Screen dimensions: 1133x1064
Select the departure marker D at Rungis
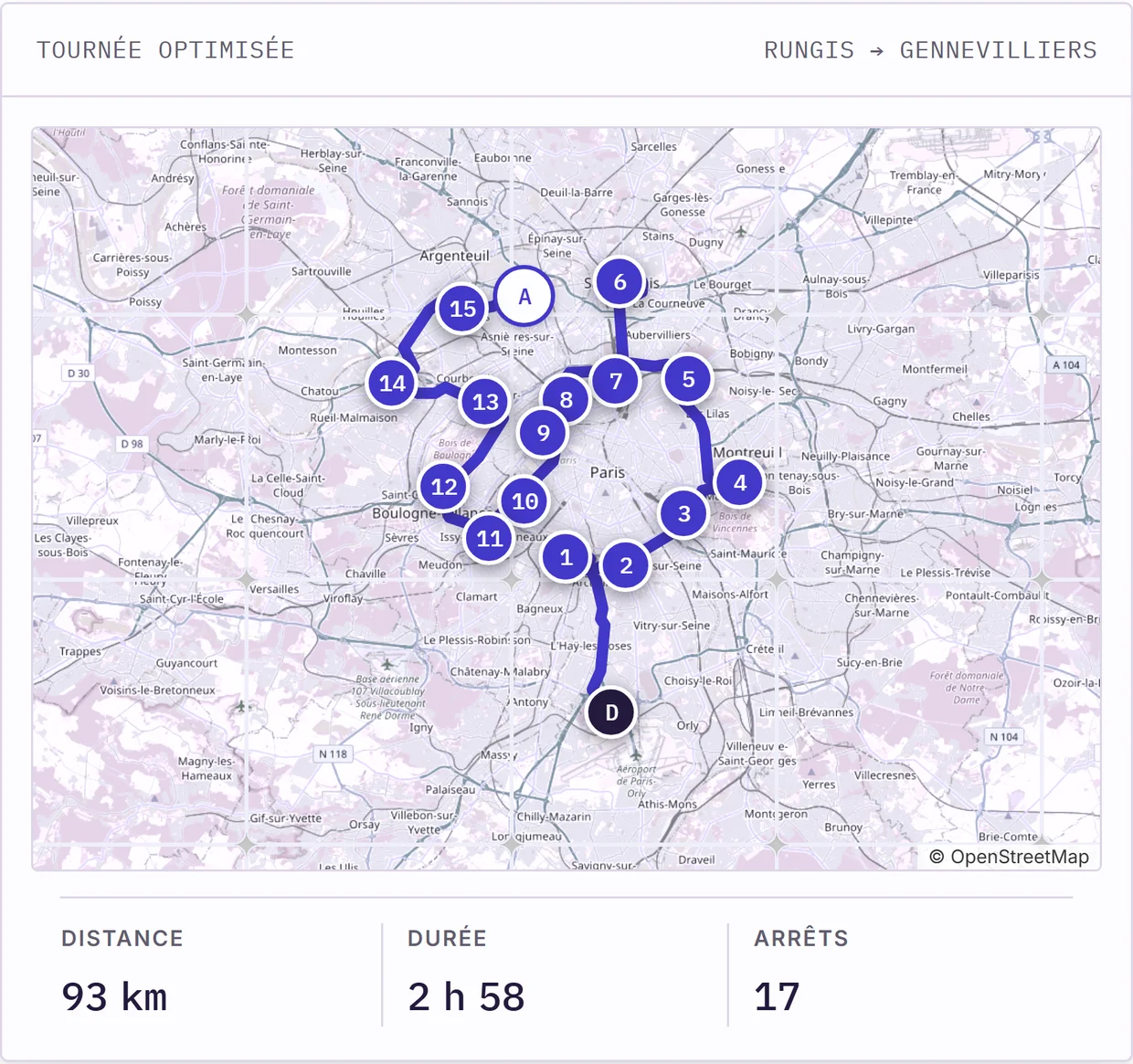coord(611,712)
